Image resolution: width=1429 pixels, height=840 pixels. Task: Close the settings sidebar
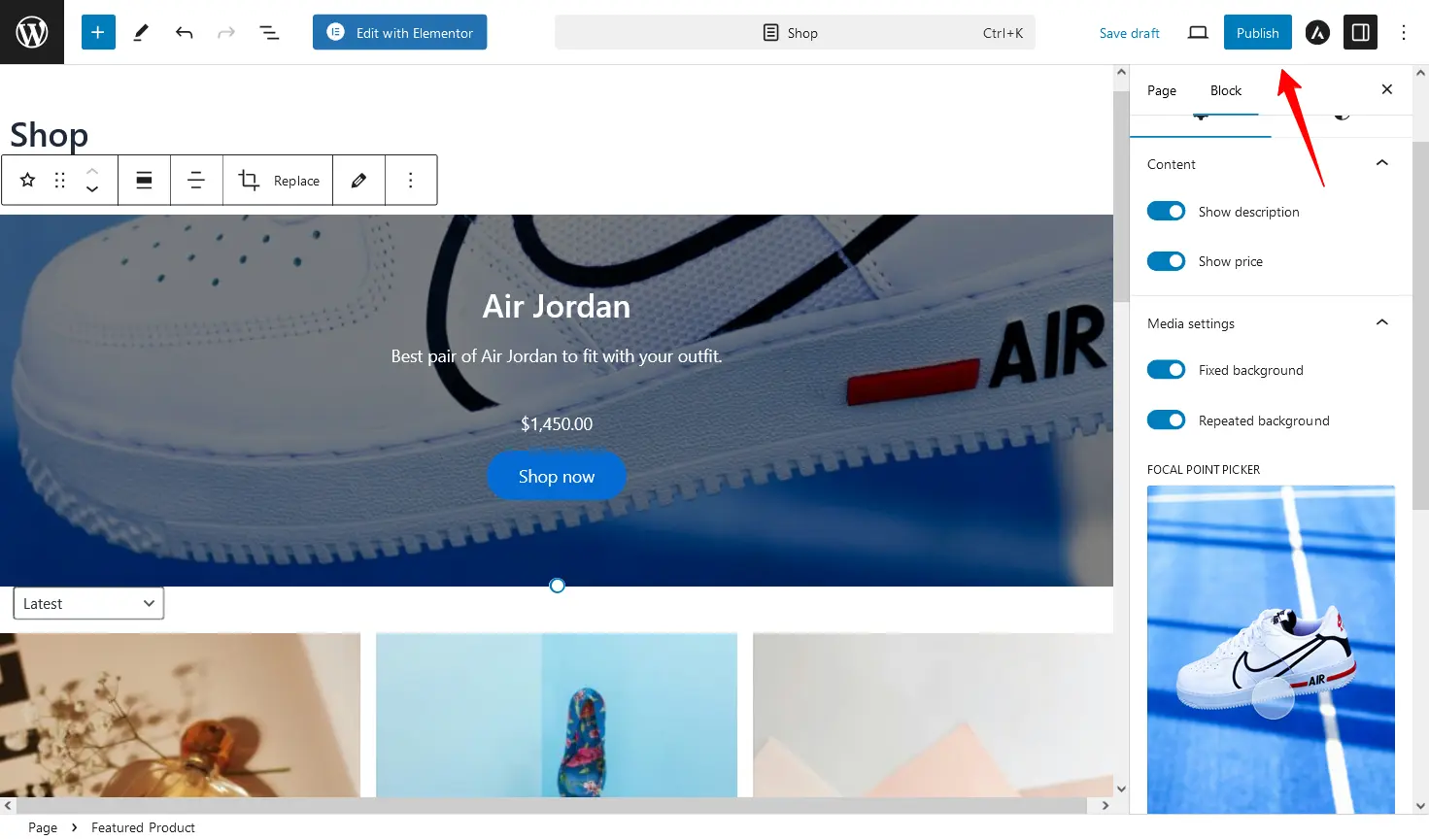1386,89
